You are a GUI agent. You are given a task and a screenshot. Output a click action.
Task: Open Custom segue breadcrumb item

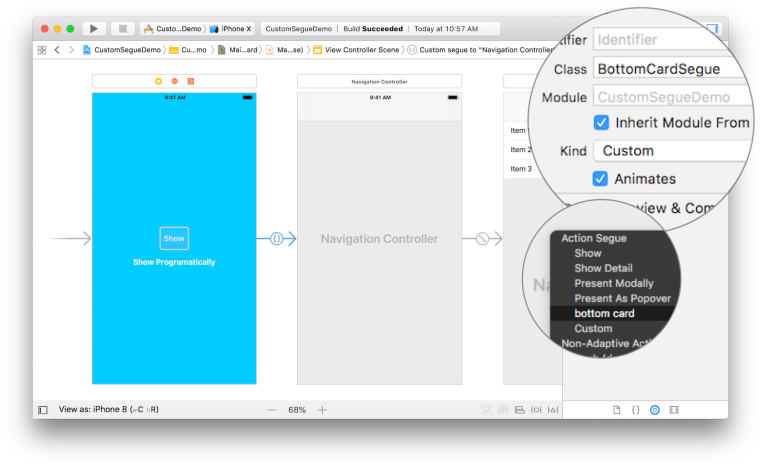point(480,50)
